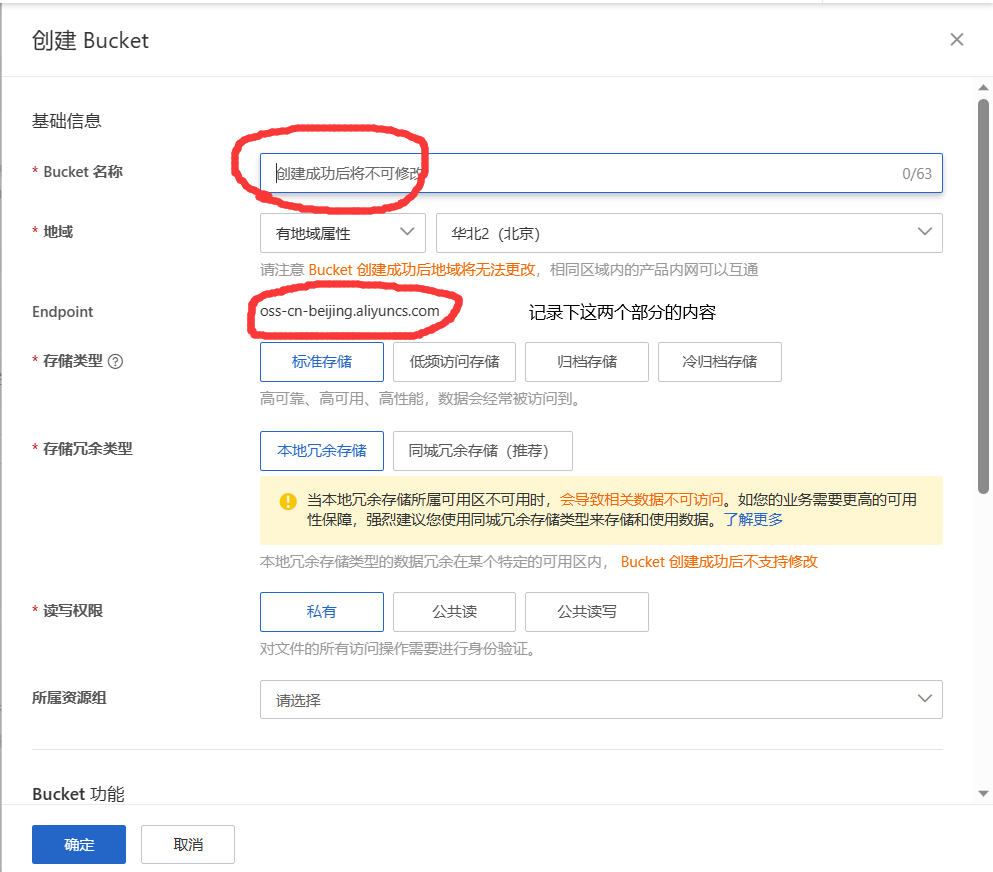Viewport: 993px width, 872px height.
Task: Click the Bucket 名称 input field
Action: pyautogui.click(x=601, y=173)
